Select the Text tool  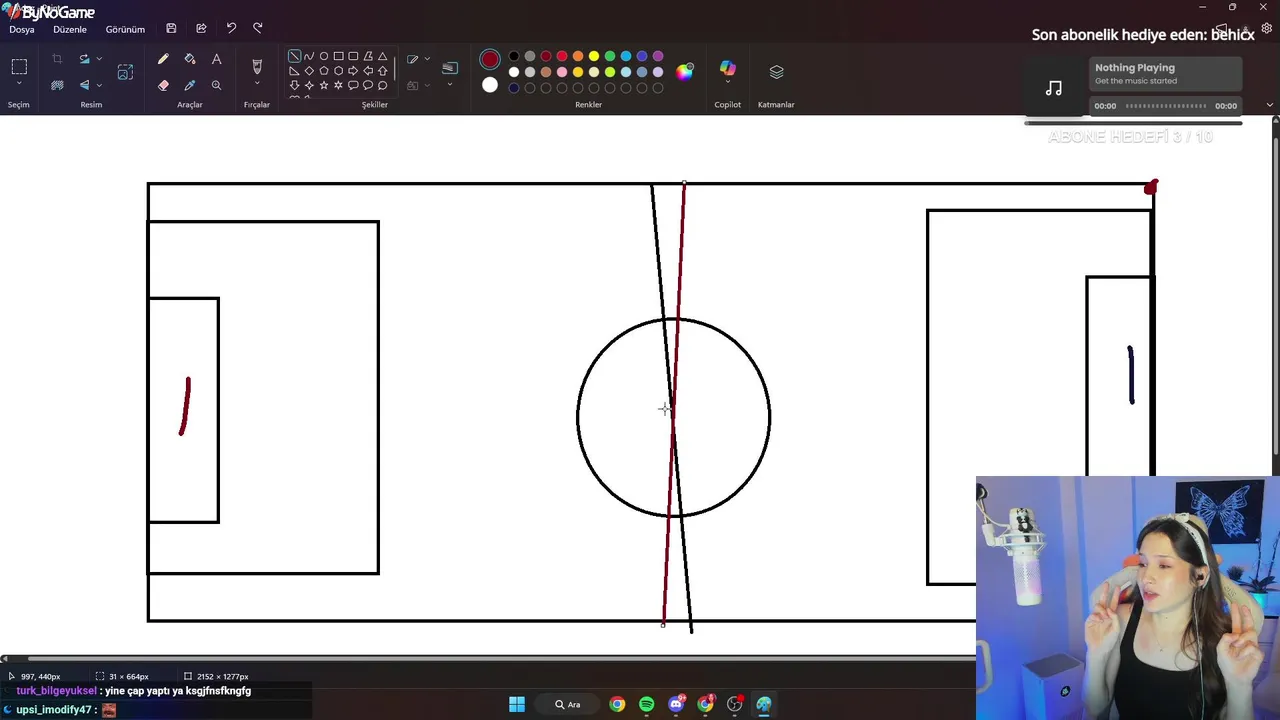[x=216, y=59]
